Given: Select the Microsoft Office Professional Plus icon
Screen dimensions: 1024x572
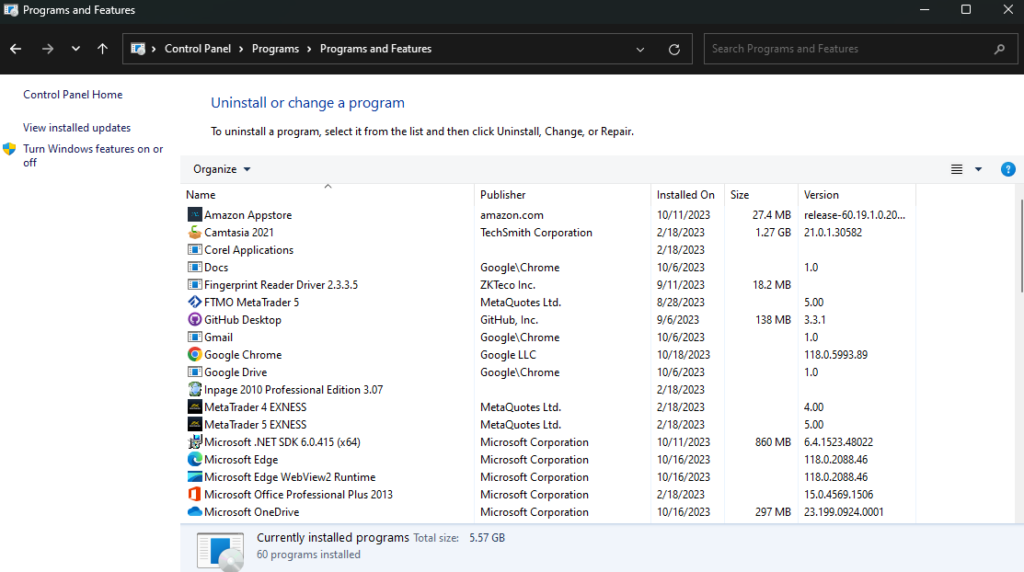Looking at the screenshot, I should pos(195,495).
